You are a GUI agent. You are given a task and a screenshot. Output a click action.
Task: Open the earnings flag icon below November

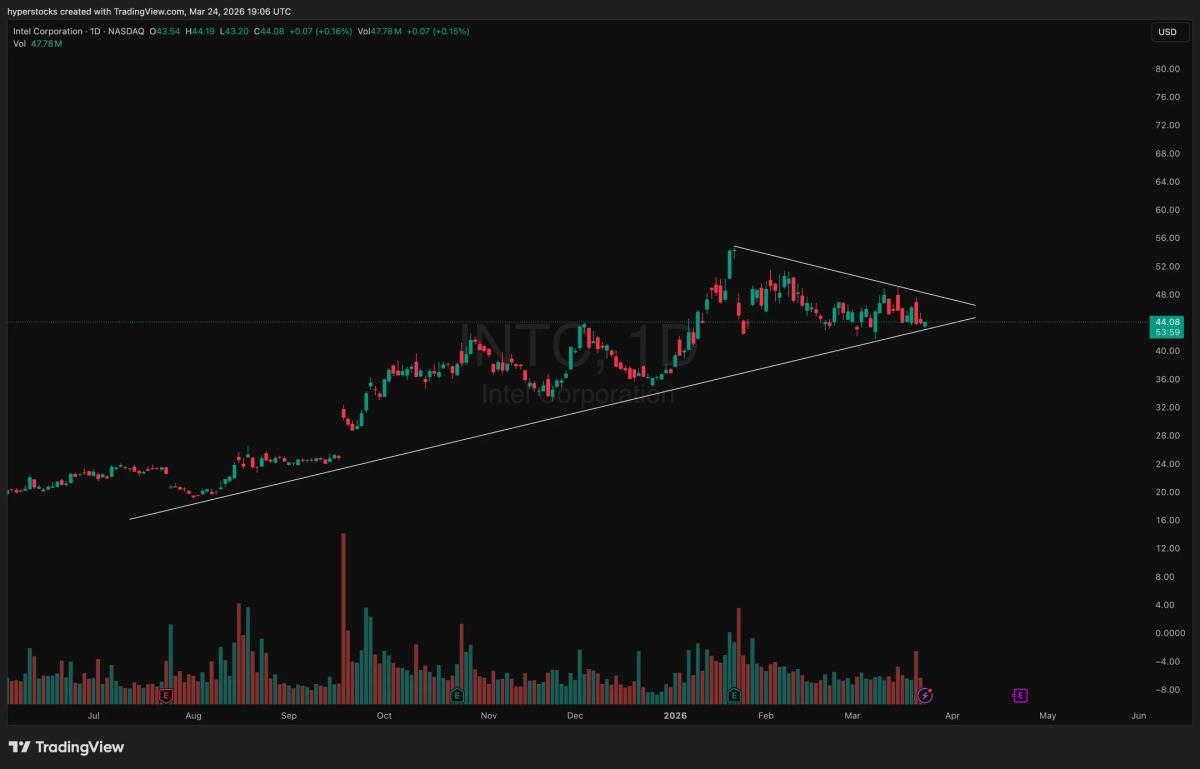tap(457, 694)
